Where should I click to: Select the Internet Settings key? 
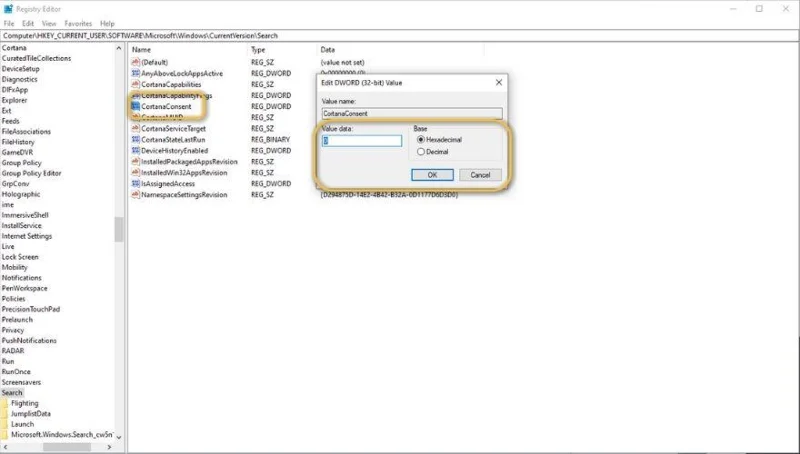coord(27,236)
